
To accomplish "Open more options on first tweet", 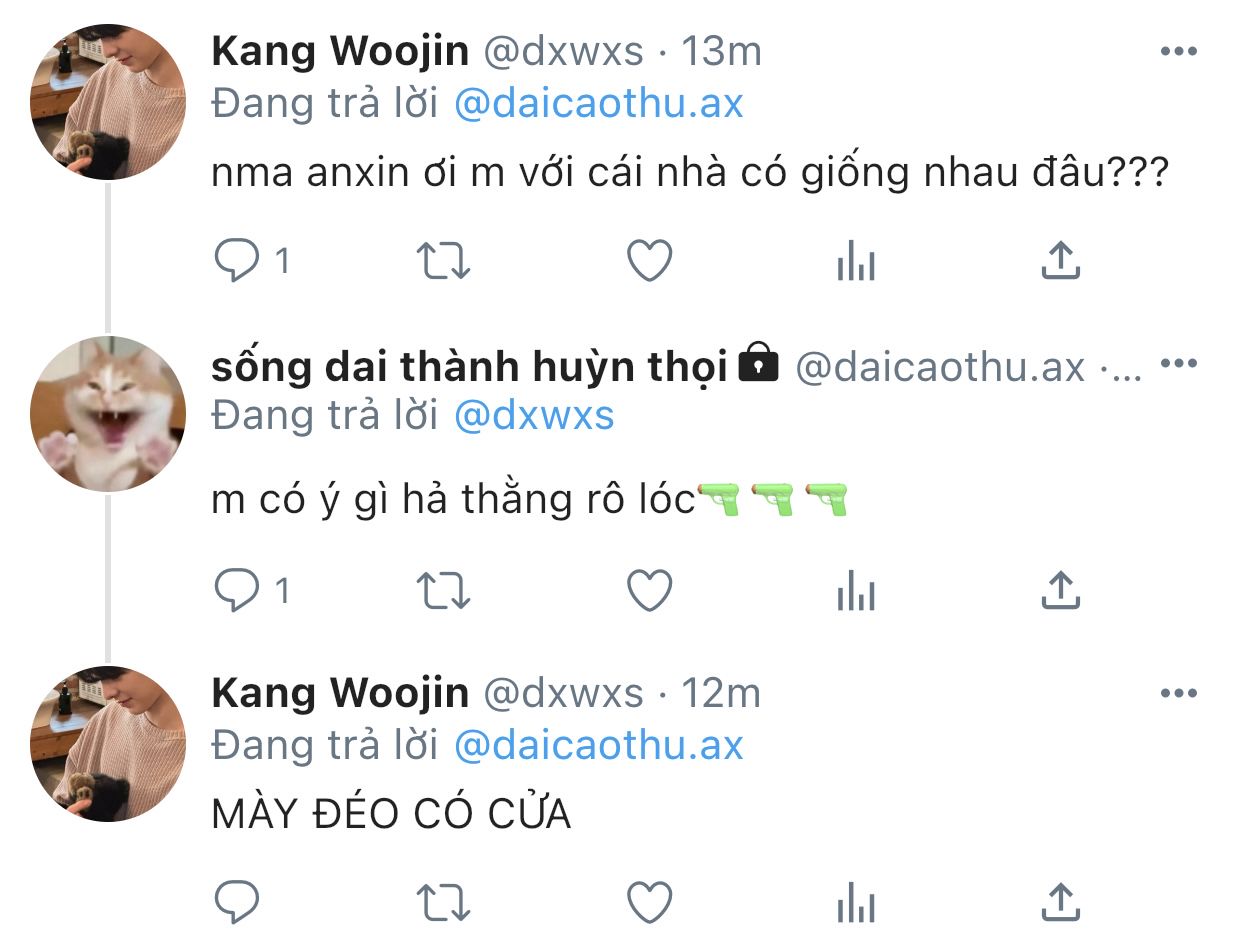I will coord(1178,52).
